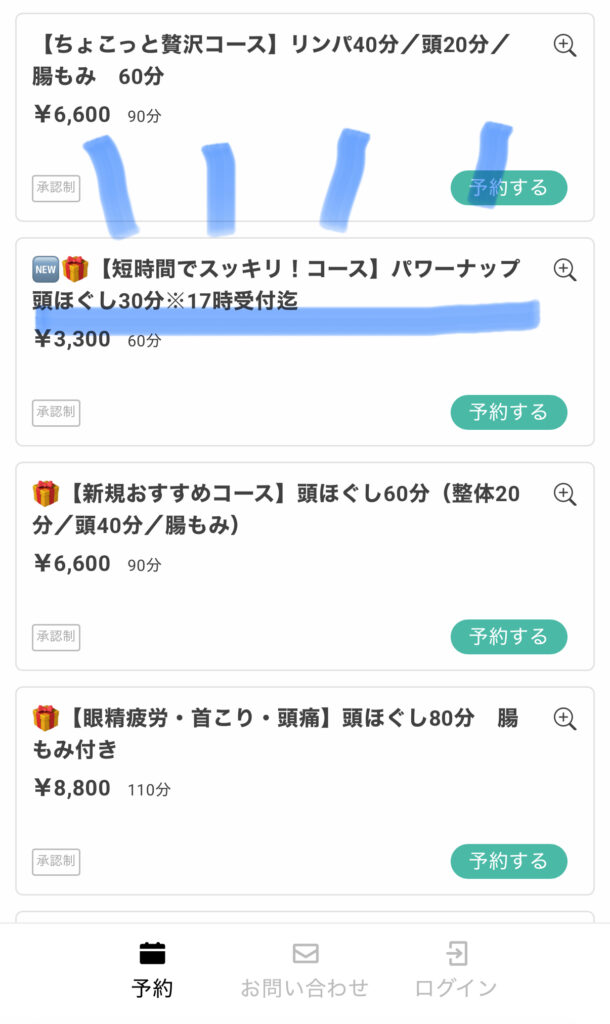The height and width of the screenshot is (1024, 610).
Task: Click the NEW badge icon
Action: 46,269
